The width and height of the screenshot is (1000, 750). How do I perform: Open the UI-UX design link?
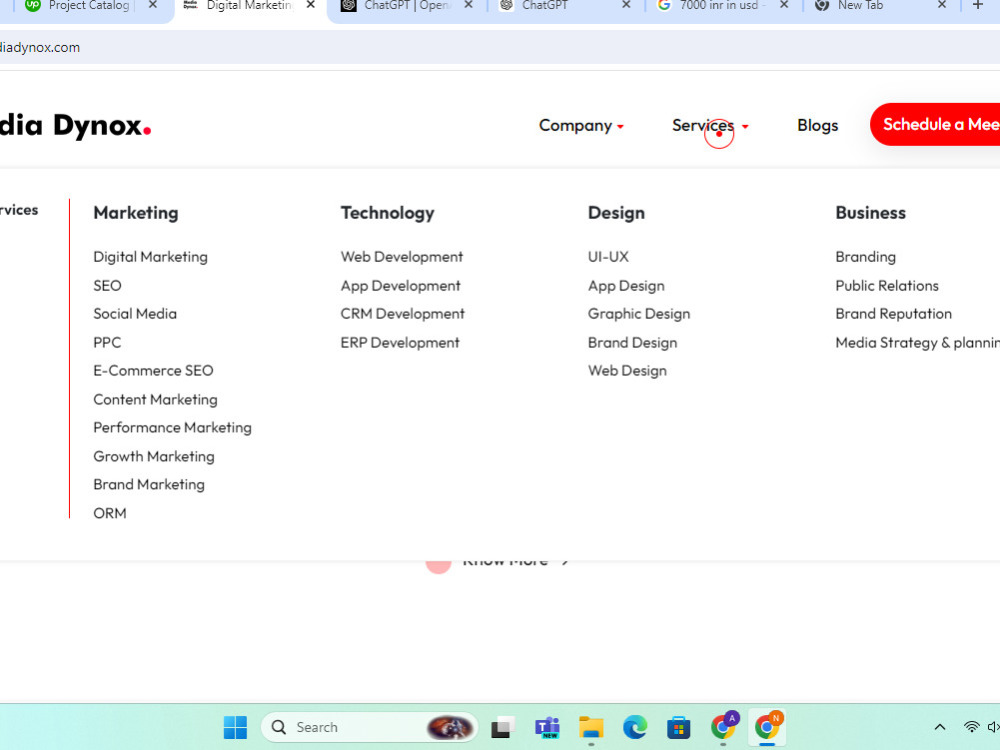tap(608, 257)
